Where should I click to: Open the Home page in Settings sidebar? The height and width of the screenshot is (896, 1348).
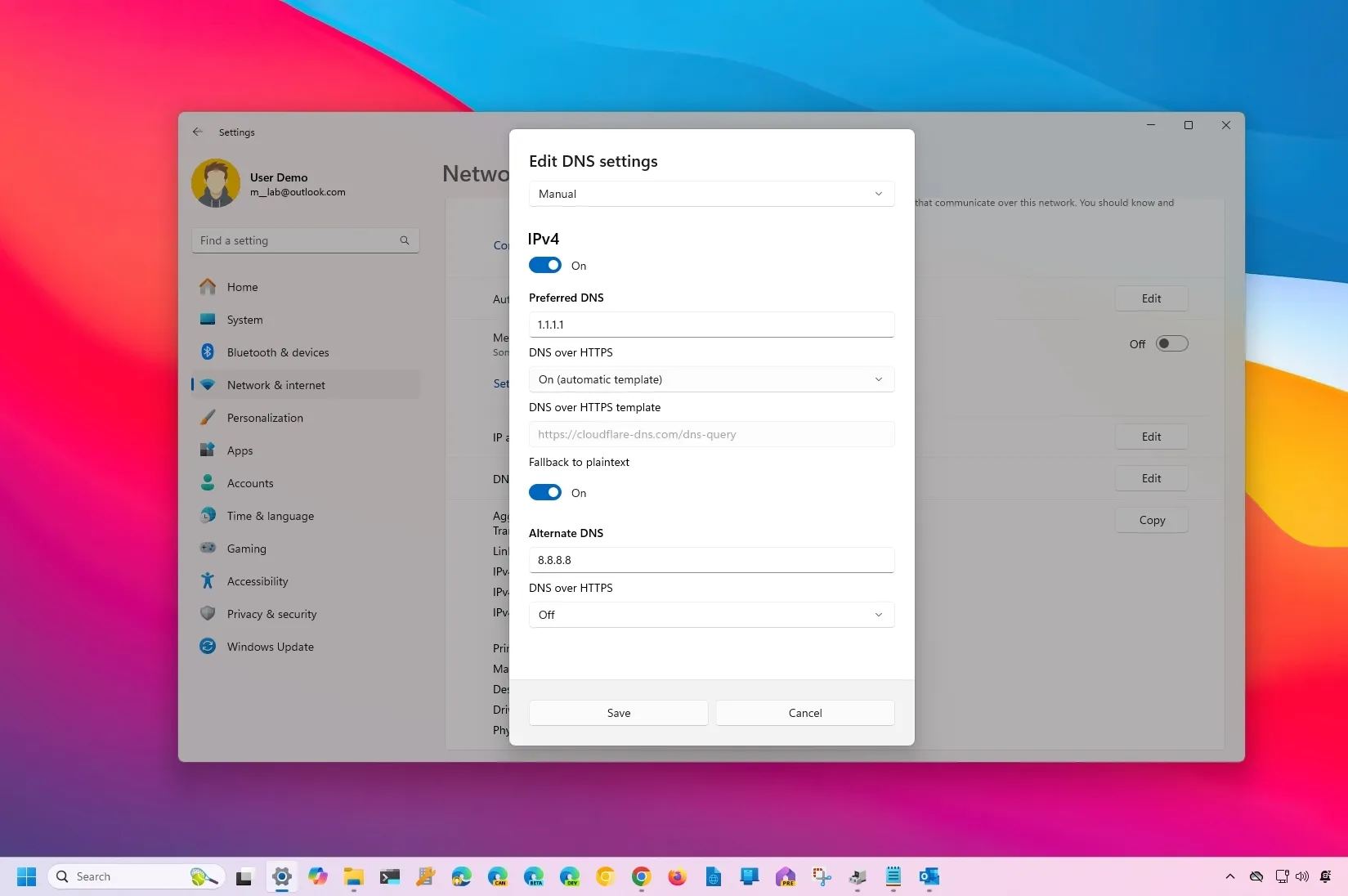[x=306, y=287]
